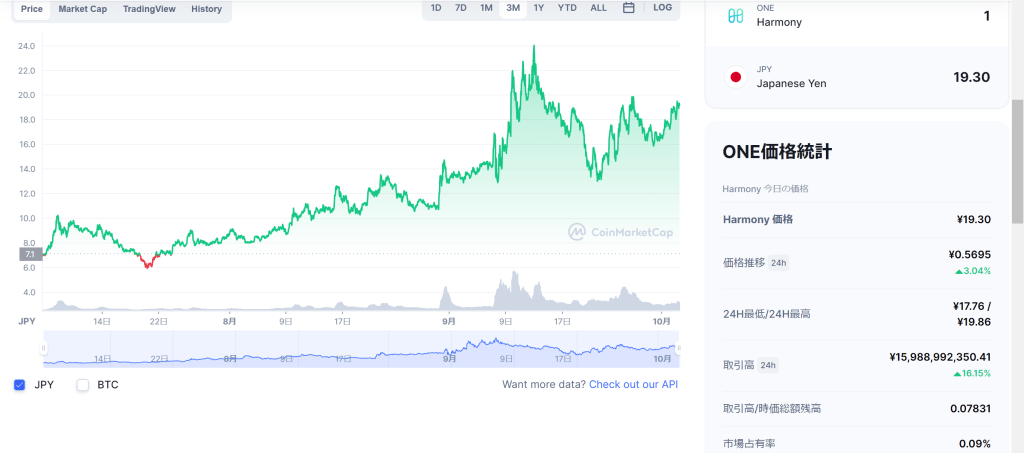Choose the 1Y time range
The image size is (1024, 453).
[539, 8]
